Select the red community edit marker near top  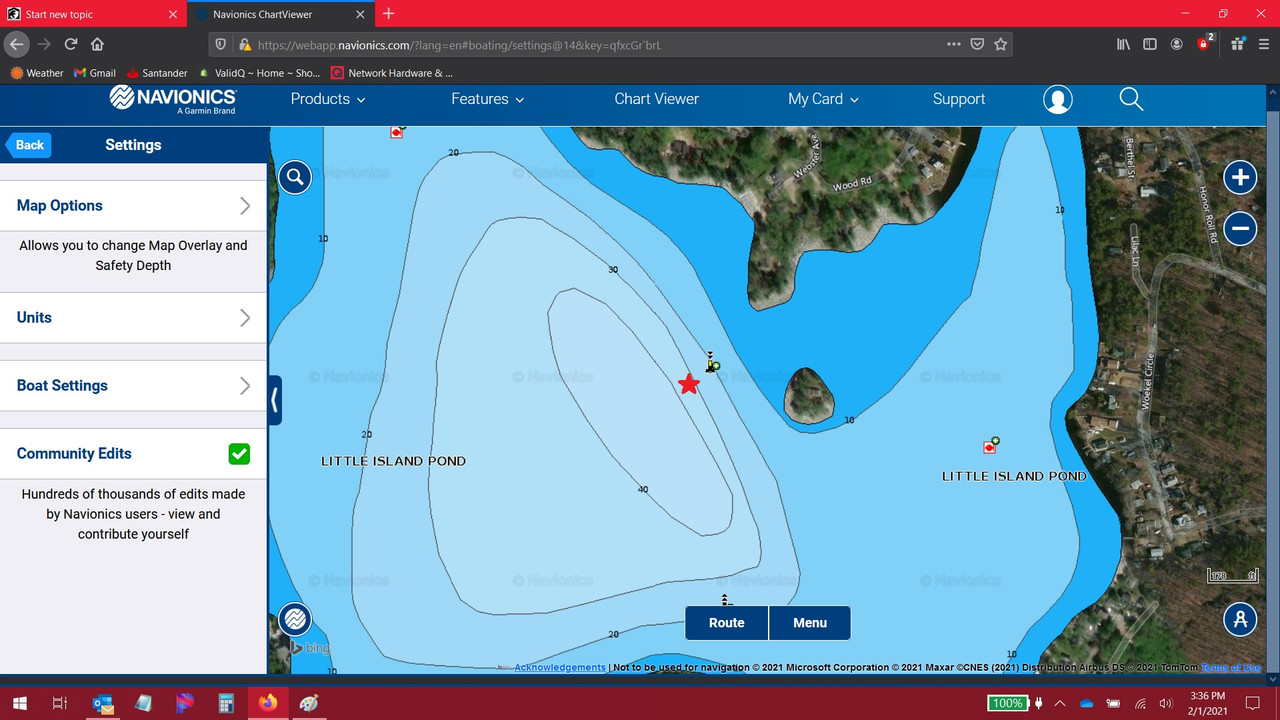(397, 131)
